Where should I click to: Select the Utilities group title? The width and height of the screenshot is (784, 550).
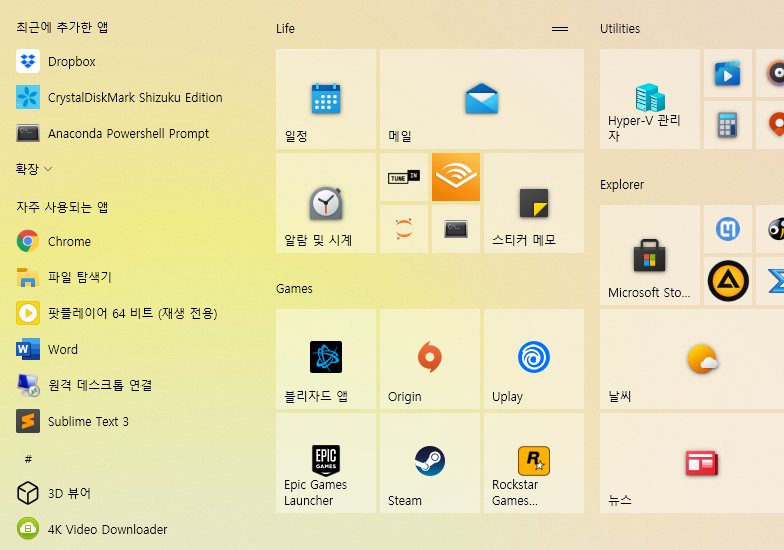point(620,28)
